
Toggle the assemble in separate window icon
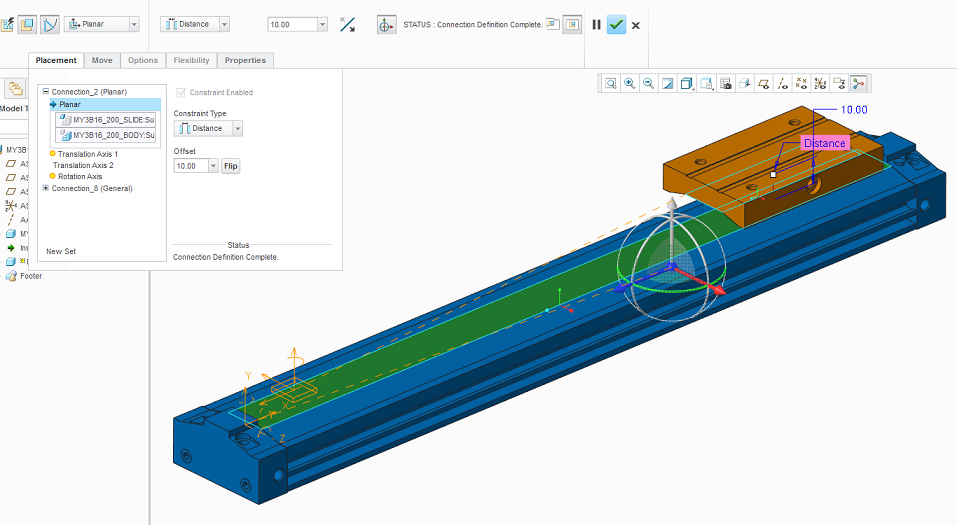coord(27,24)
